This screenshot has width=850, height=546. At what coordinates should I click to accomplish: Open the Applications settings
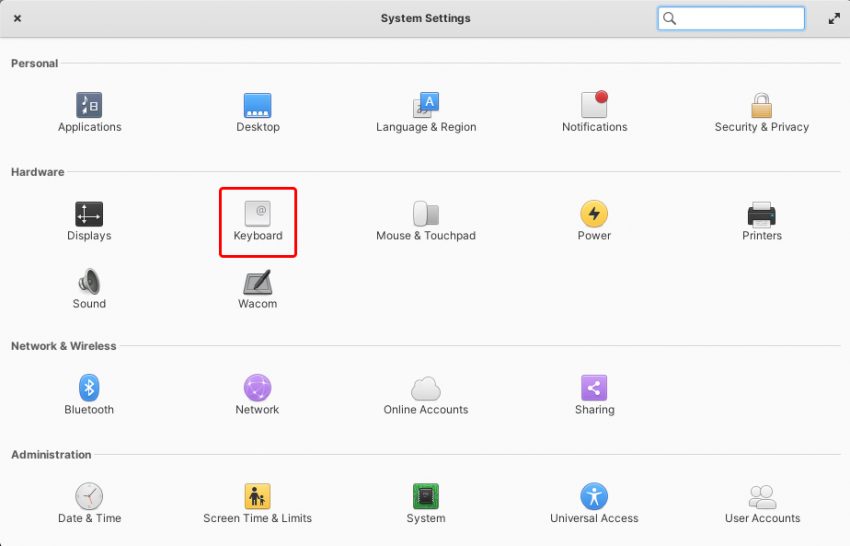89,106
